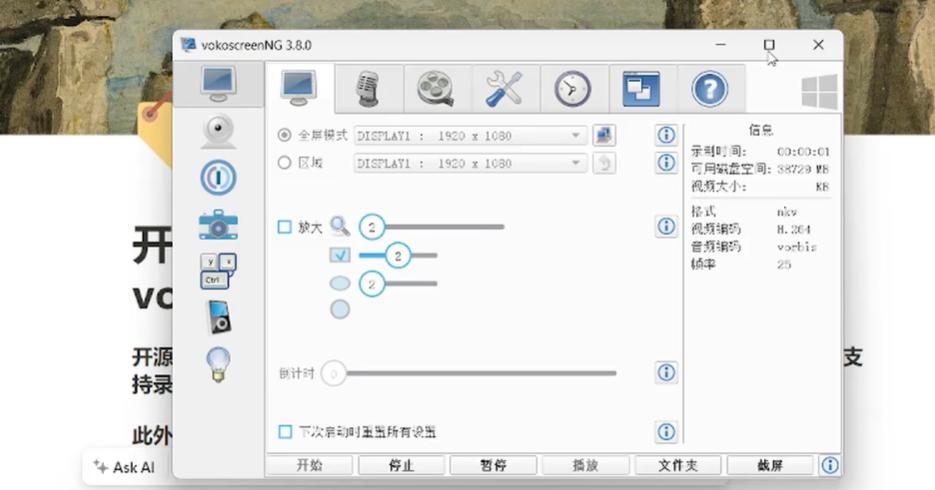Click the 倒计时 countdown slider handle

point(334,374)
